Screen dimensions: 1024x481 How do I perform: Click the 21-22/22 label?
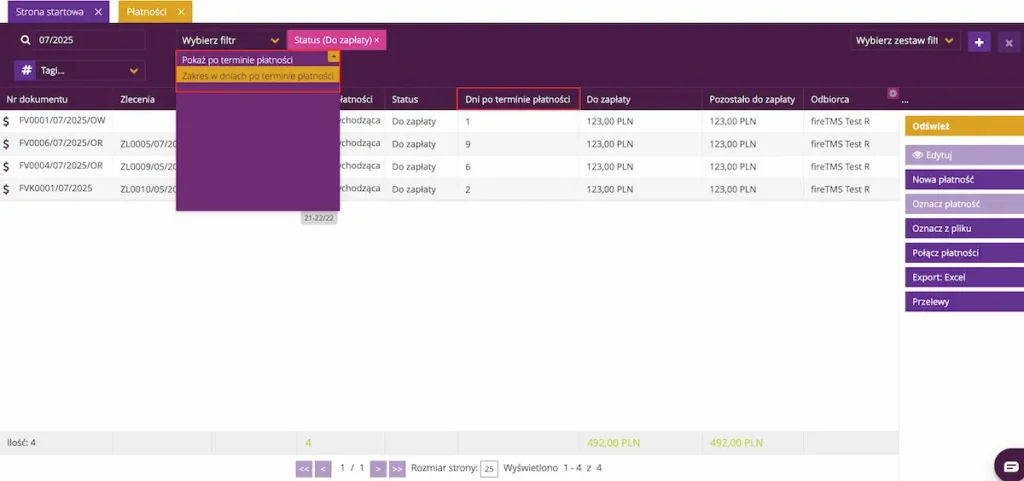(319, 219)
